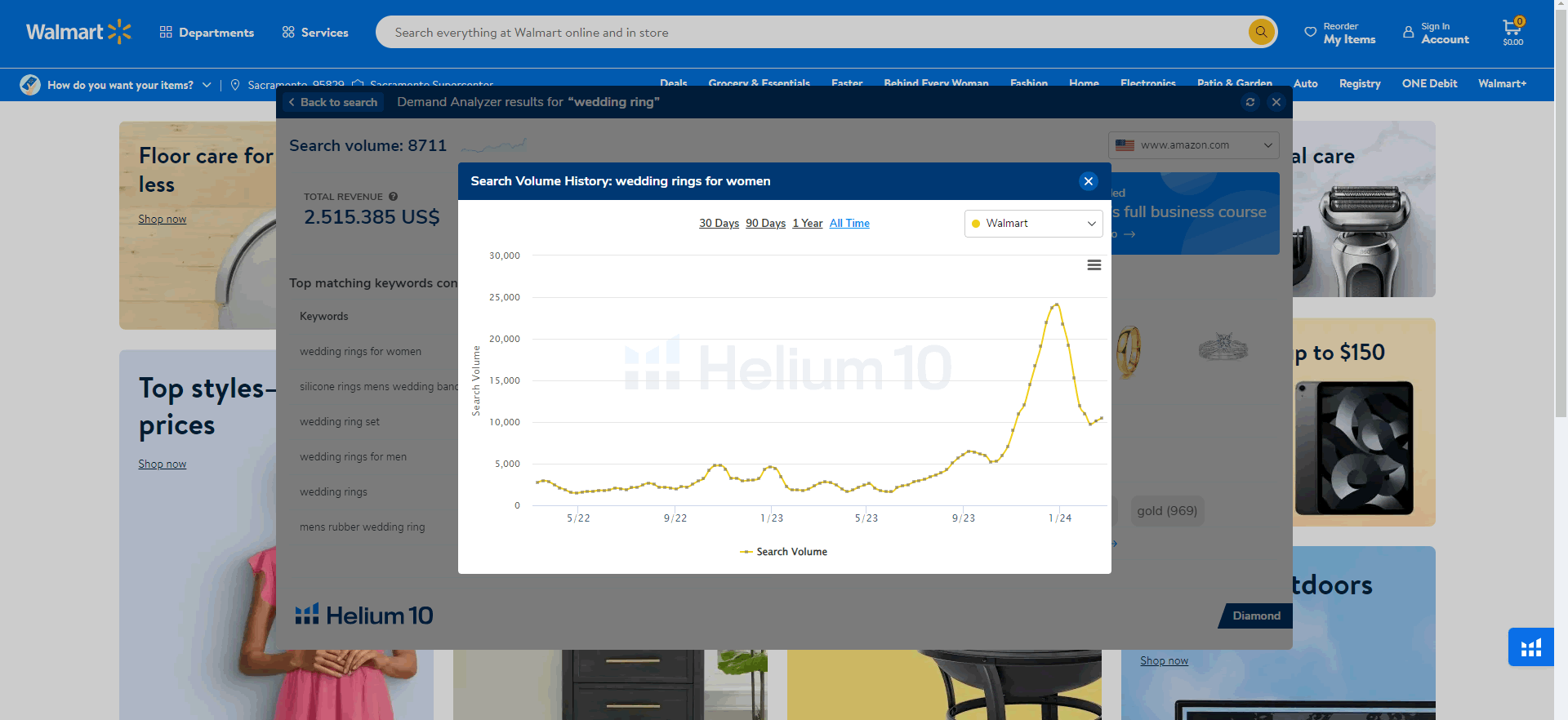
Task: Select keyword wedding rings for men
Action: pos(353,457)
